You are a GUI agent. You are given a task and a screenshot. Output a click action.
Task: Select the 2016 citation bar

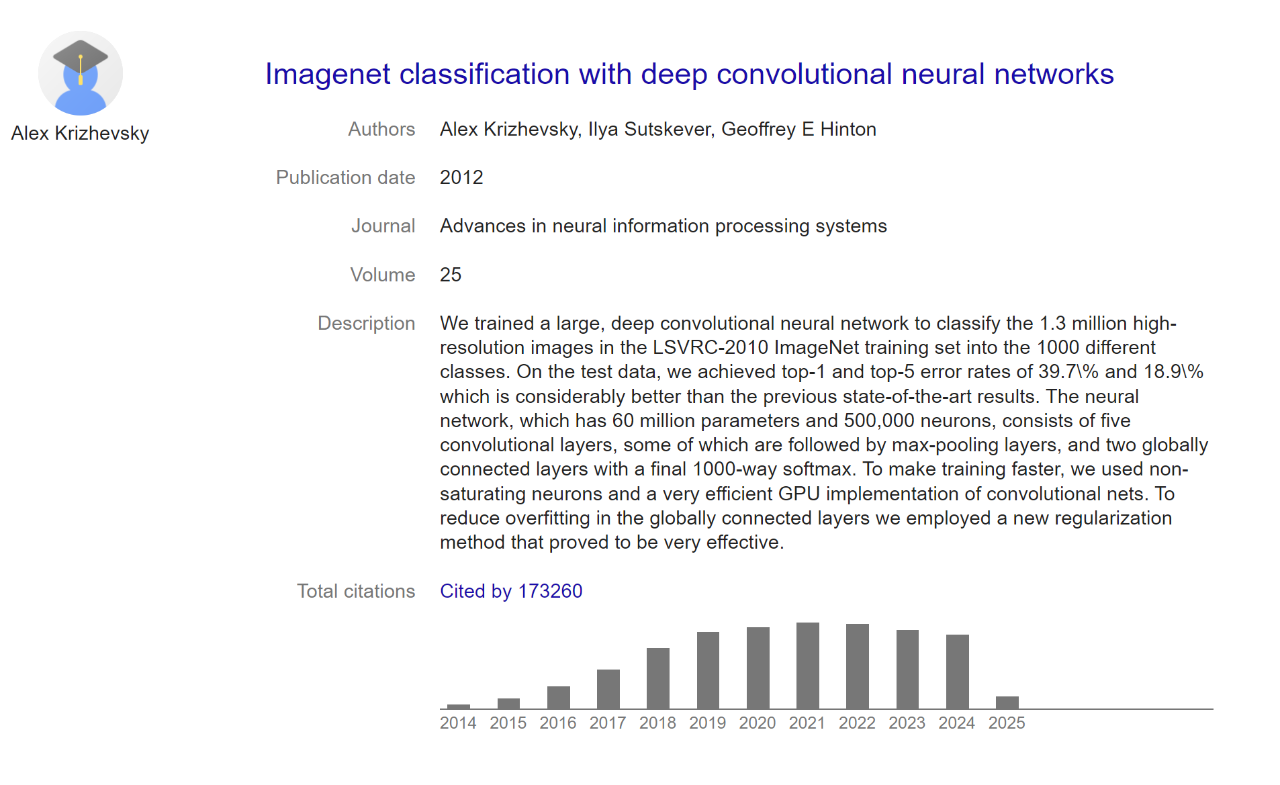point(558,697)
